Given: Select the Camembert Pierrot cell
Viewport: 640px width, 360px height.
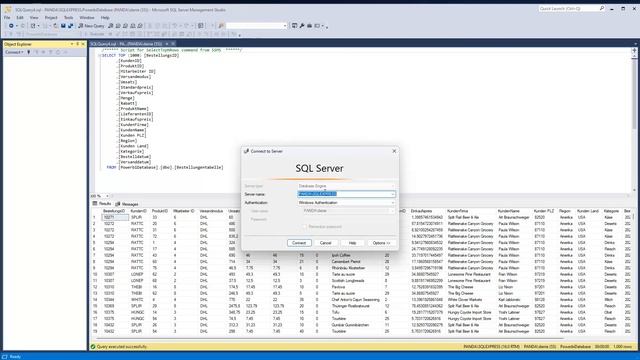Looking at the screenshot, I should click(346, 262).
